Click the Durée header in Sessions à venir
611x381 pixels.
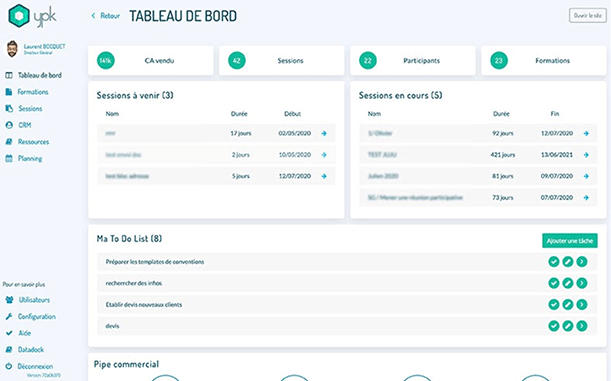click(239, 114)
